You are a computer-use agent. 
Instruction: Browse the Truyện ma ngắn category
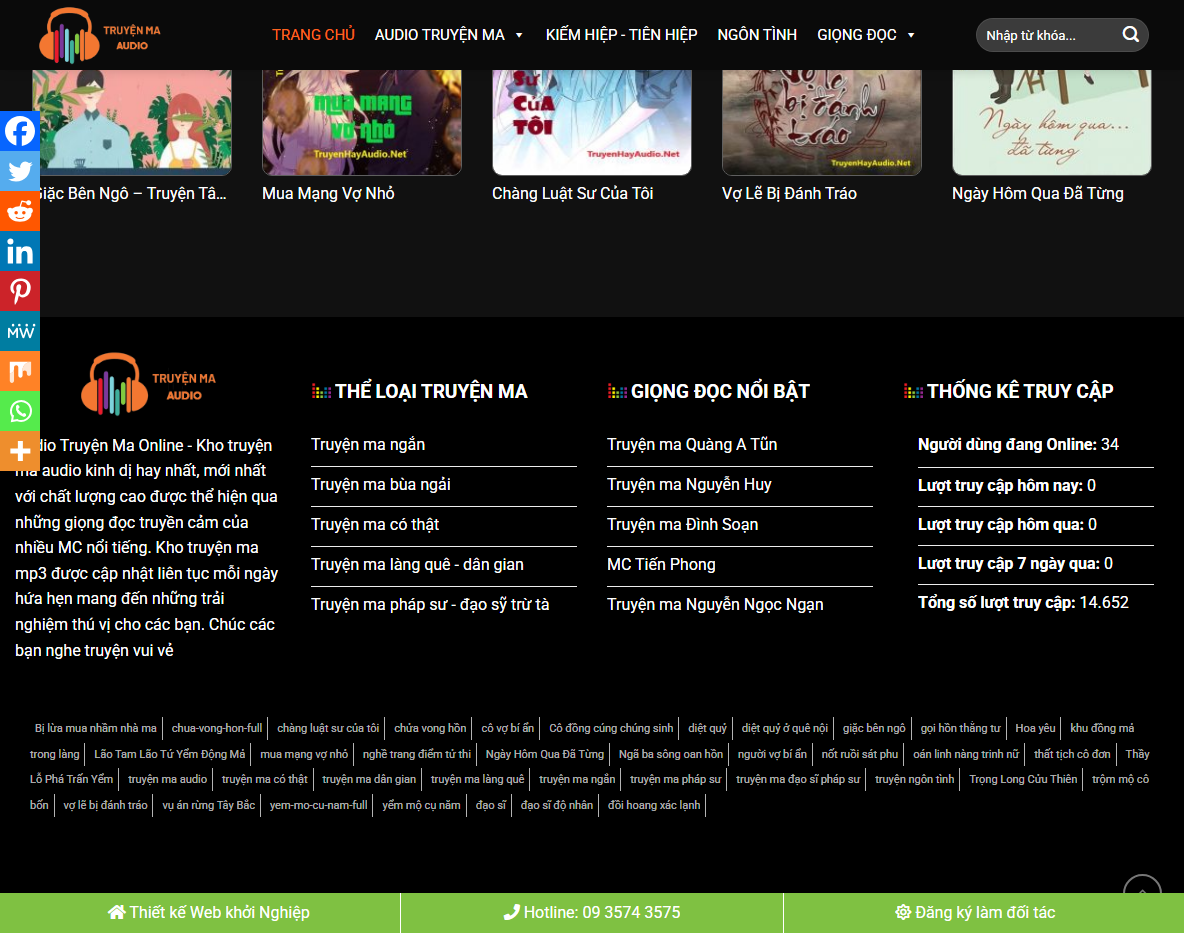coord(369,444)
